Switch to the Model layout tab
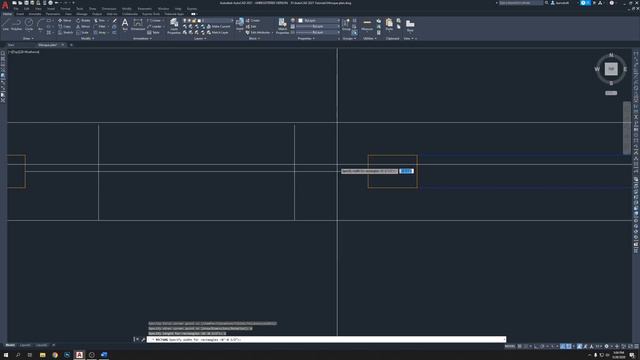The width and height of the screenshot is (640, 360). (10, 345)
